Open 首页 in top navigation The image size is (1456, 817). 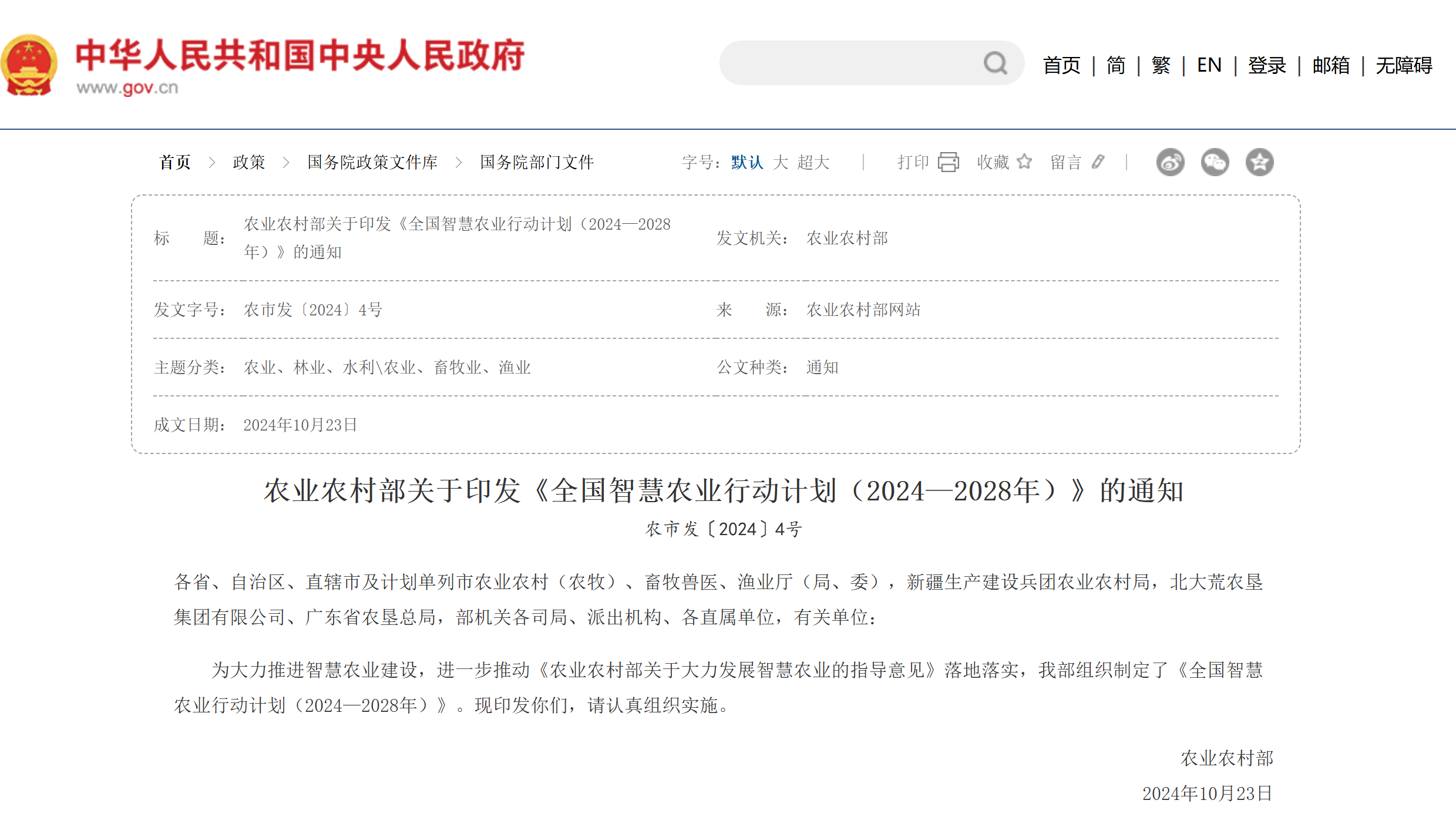(1061, 65)
